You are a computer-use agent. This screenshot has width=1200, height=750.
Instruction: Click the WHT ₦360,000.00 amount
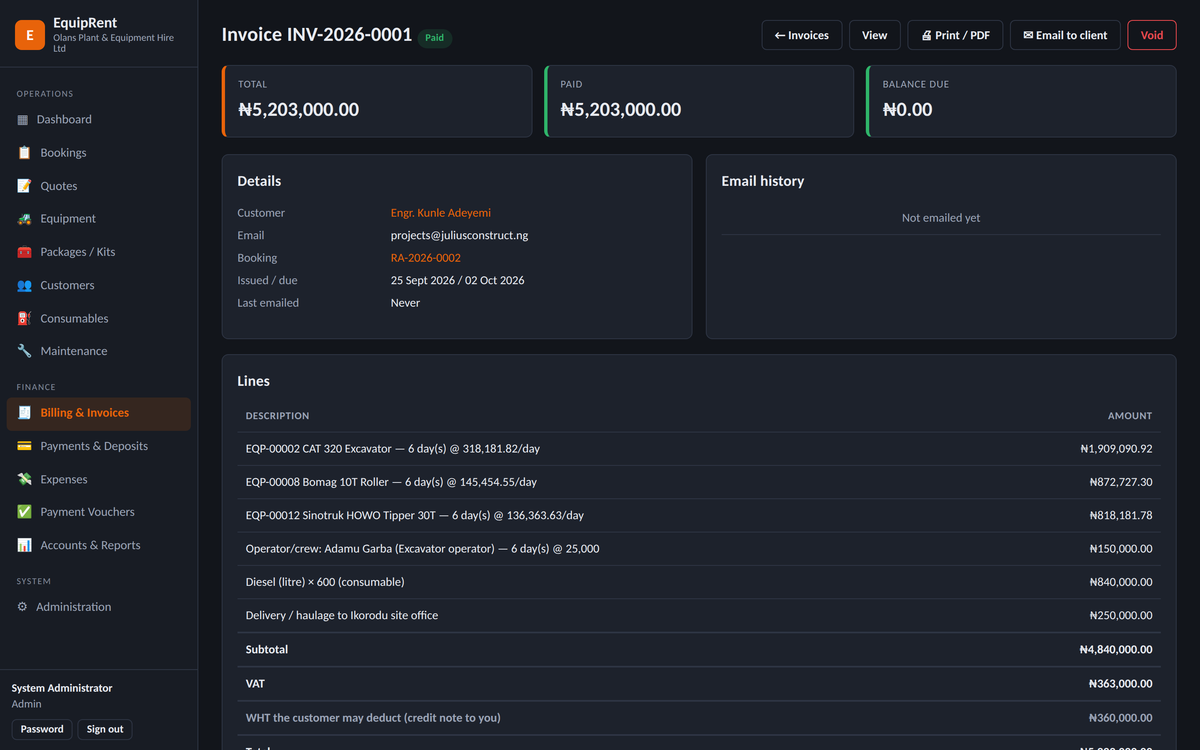1120,718
